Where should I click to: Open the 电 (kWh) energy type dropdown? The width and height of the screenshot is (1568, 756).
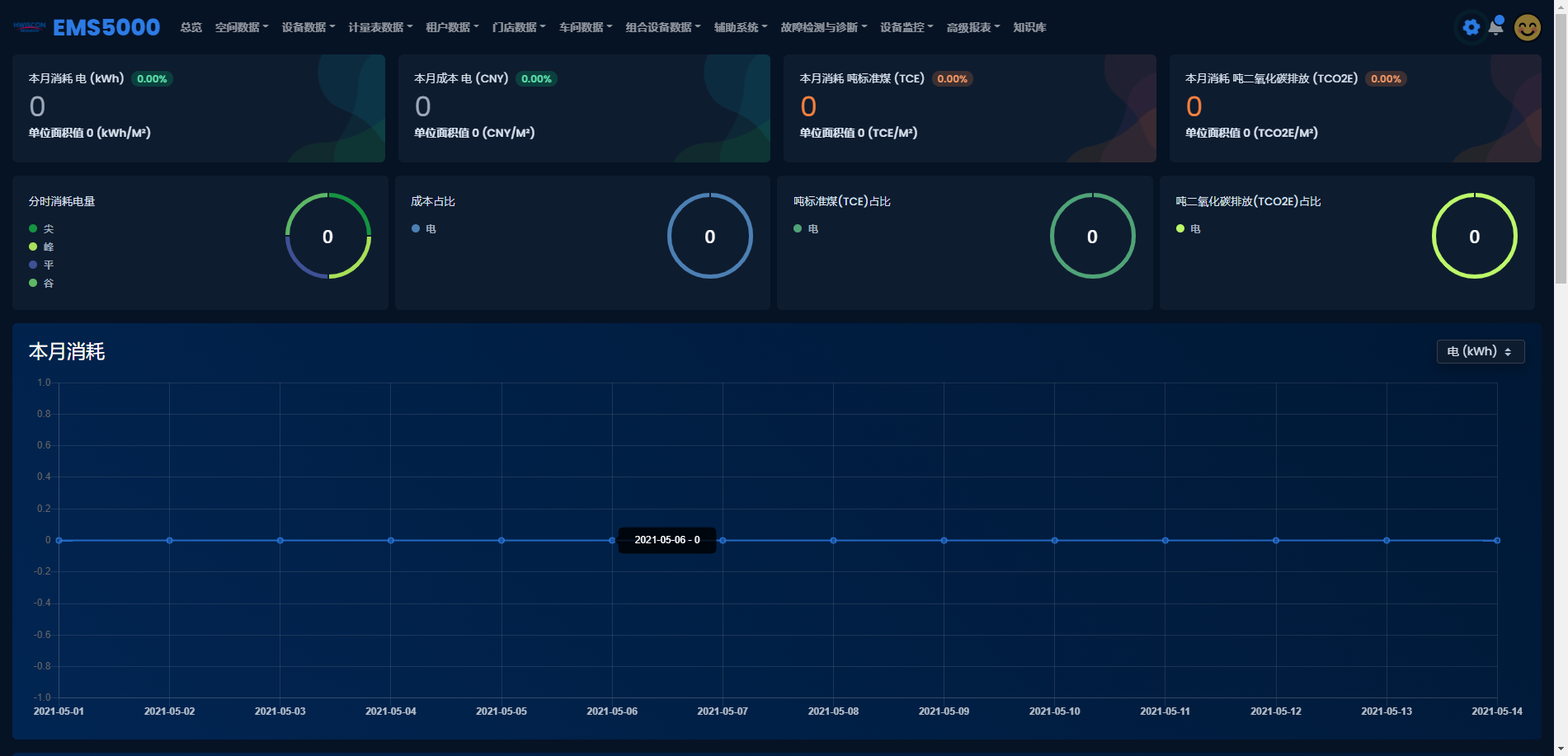pyautogui.click(x=1480, y=352)
